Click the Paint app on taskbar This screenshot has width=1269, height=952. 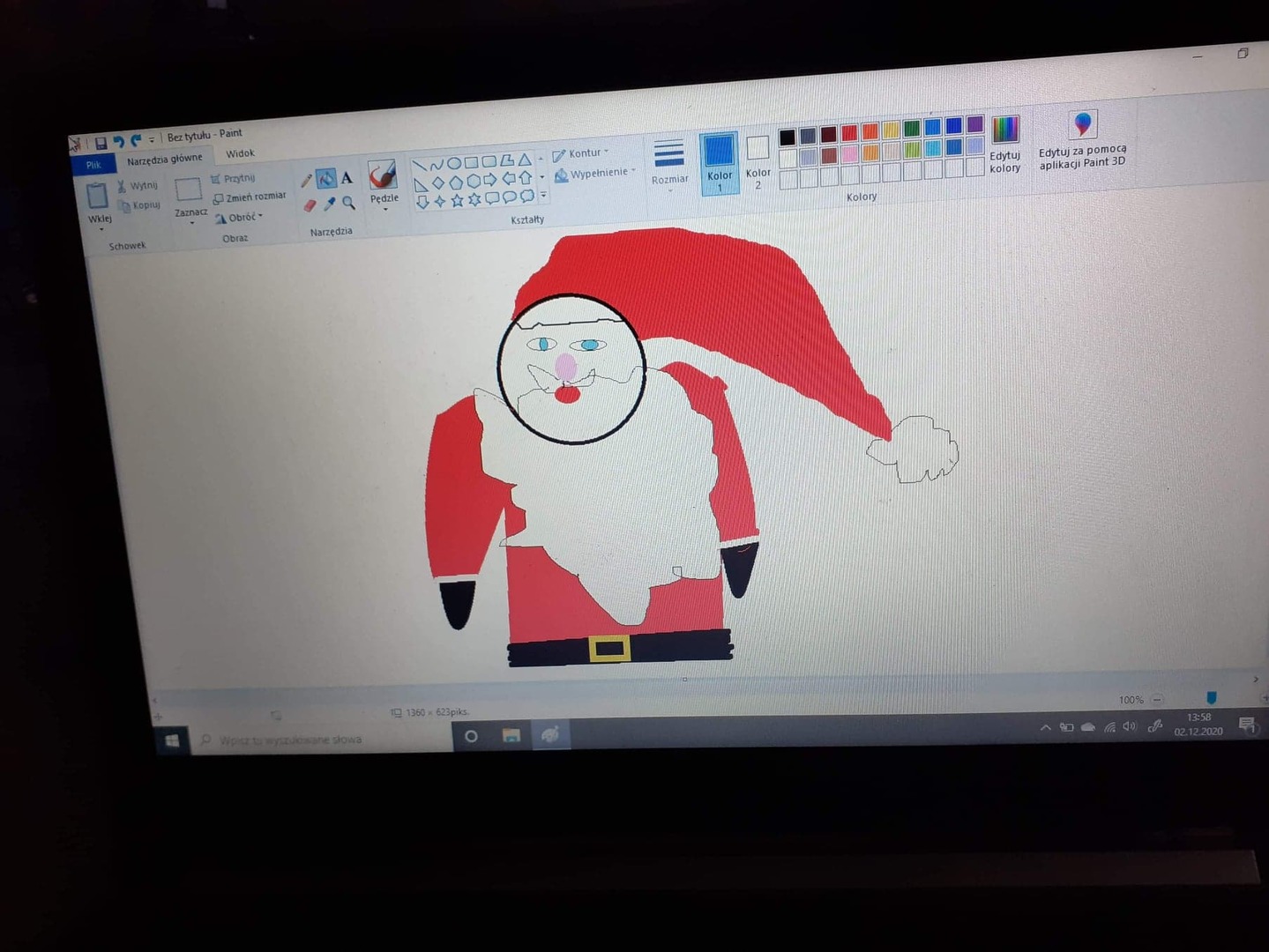(550, 734)
